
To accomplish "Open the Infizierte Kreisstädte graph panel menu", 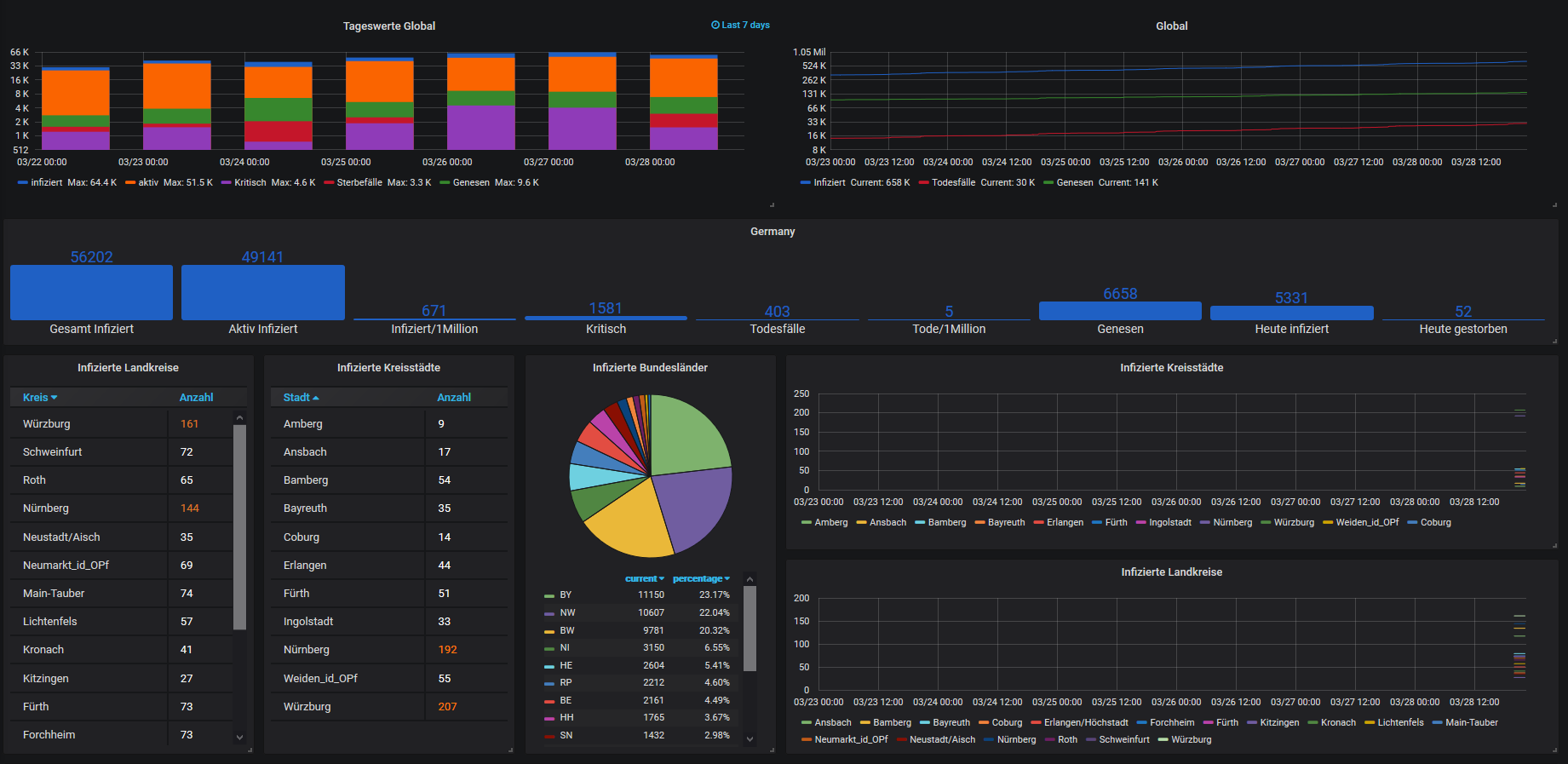I will (1171, 368).
